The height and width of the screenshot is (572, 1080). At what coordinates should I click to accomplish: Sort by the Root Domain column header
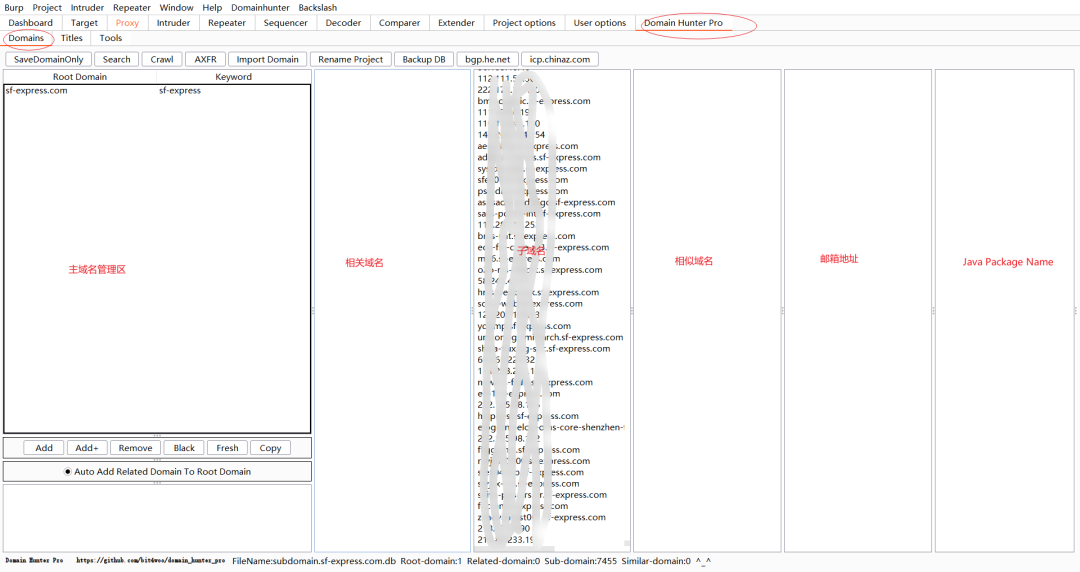tap(80, 76)
